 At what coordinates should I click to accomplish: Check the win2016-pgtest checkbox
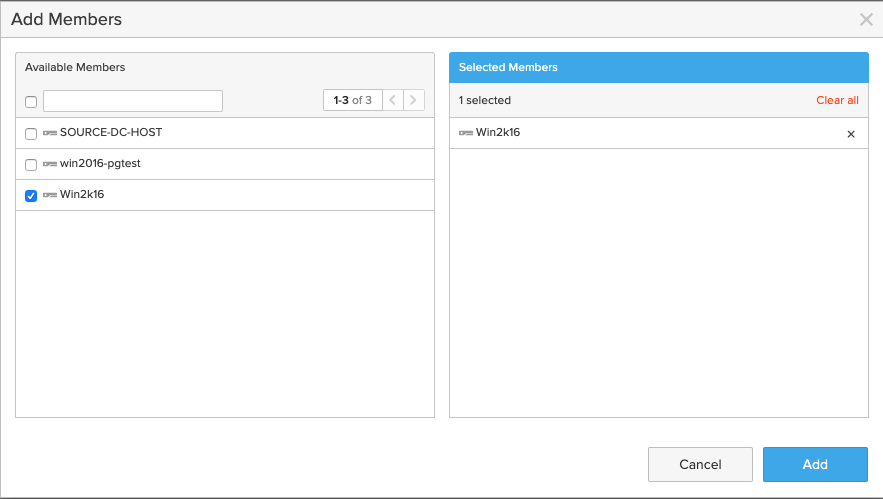(31, 165)
